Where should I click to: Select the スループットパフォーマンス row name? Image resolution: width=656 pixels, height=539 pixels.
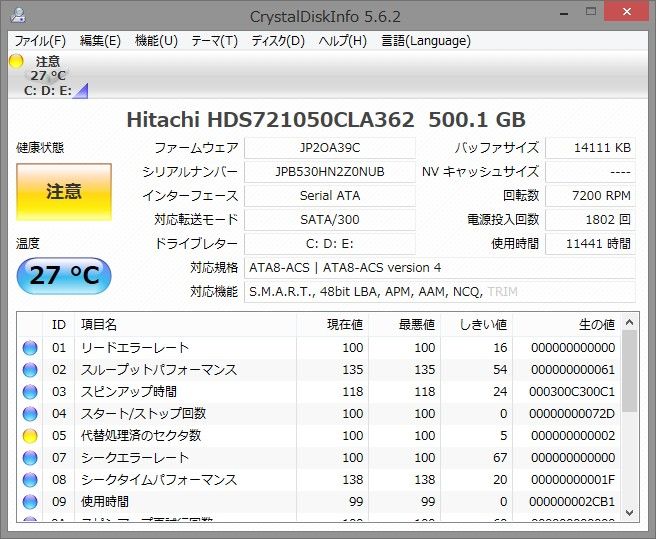[159, 370]
